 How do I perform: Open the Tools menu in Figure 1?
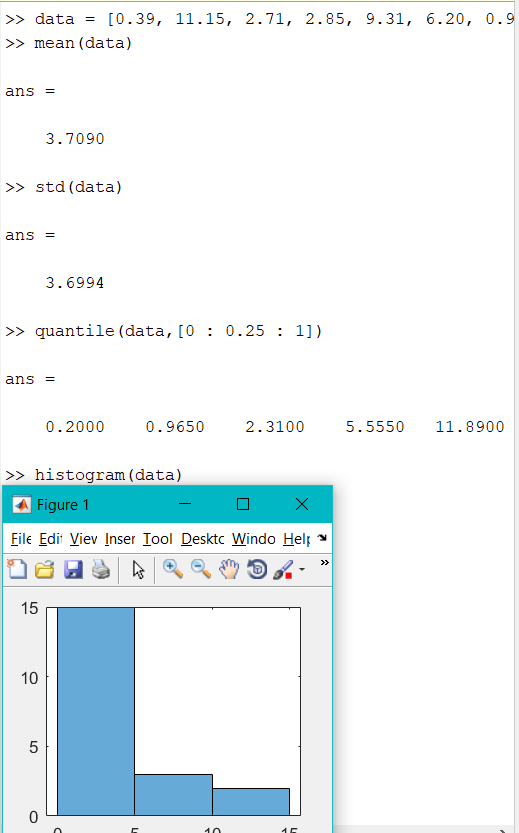point(158,539)
